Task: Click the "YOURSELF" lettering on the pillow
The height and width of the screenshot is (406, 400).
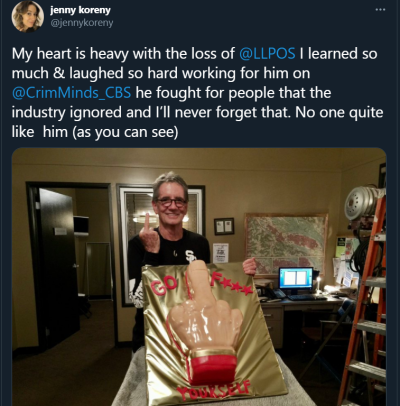Action: (213, 391)
